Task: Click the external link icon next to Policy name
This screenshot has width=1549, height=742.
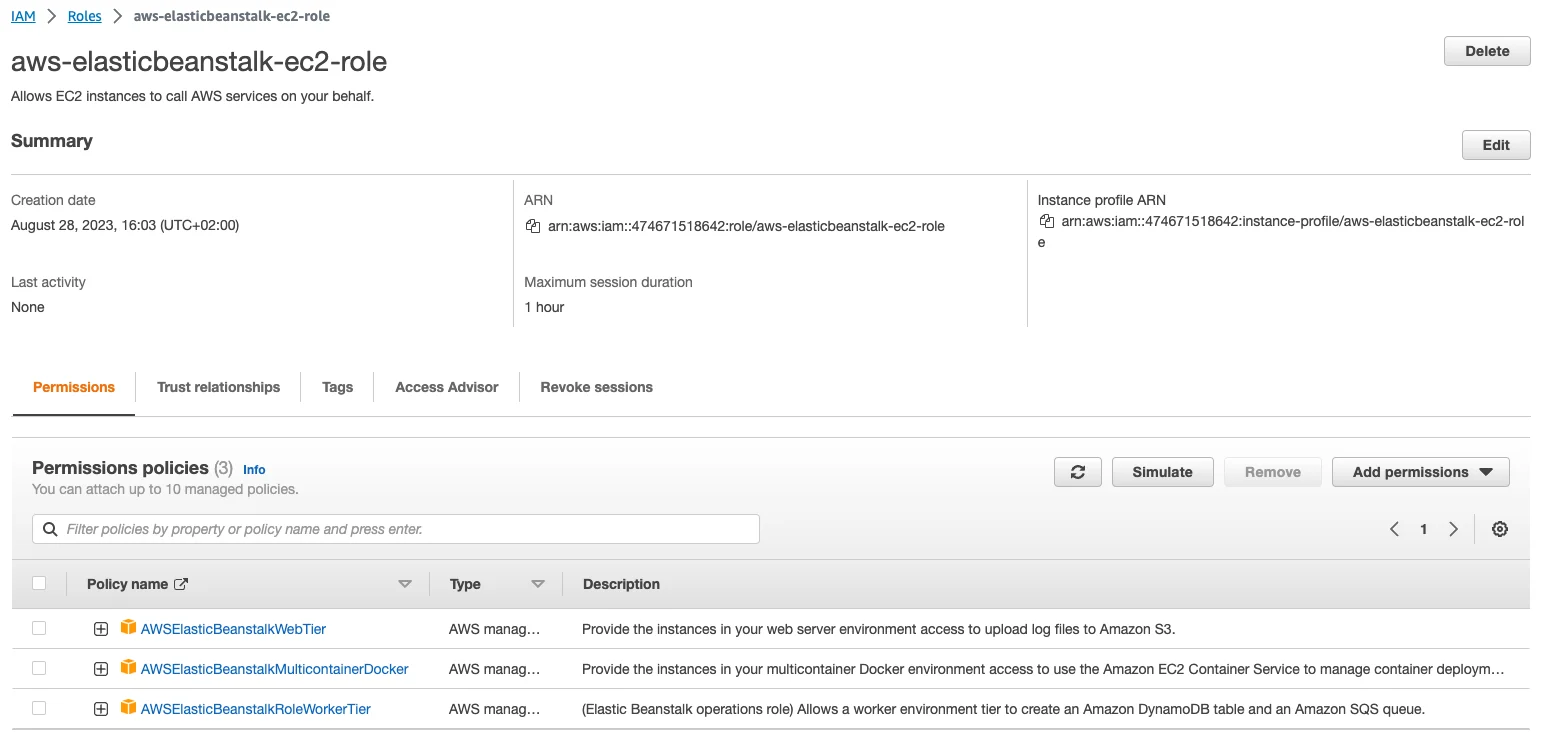Action: (181, 584)
